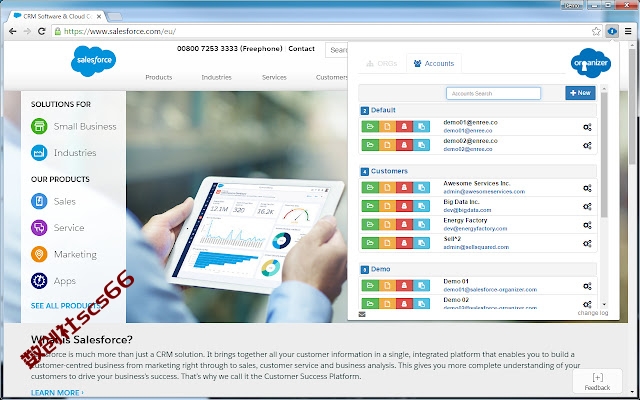Click the Marketing location pin icon
Image resolution: width=640 pixels, height=400 pixels.
click(x=39, y=254)
